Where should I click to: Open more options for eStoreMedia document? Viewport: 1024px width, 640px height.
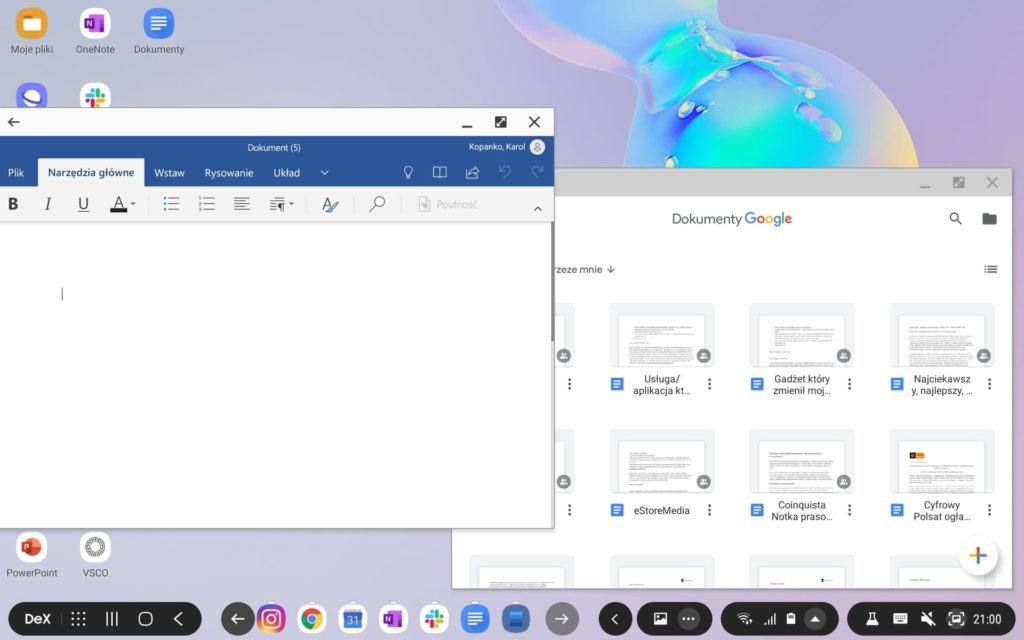[x=710, y=510]
